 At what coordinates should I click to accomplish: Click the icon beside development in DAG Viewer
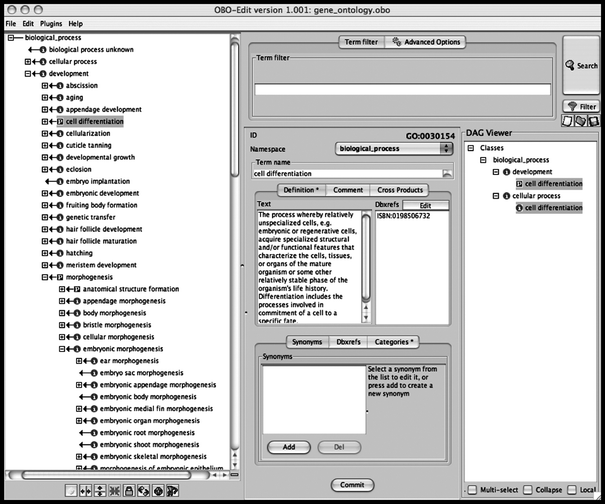tap(507, 172)
